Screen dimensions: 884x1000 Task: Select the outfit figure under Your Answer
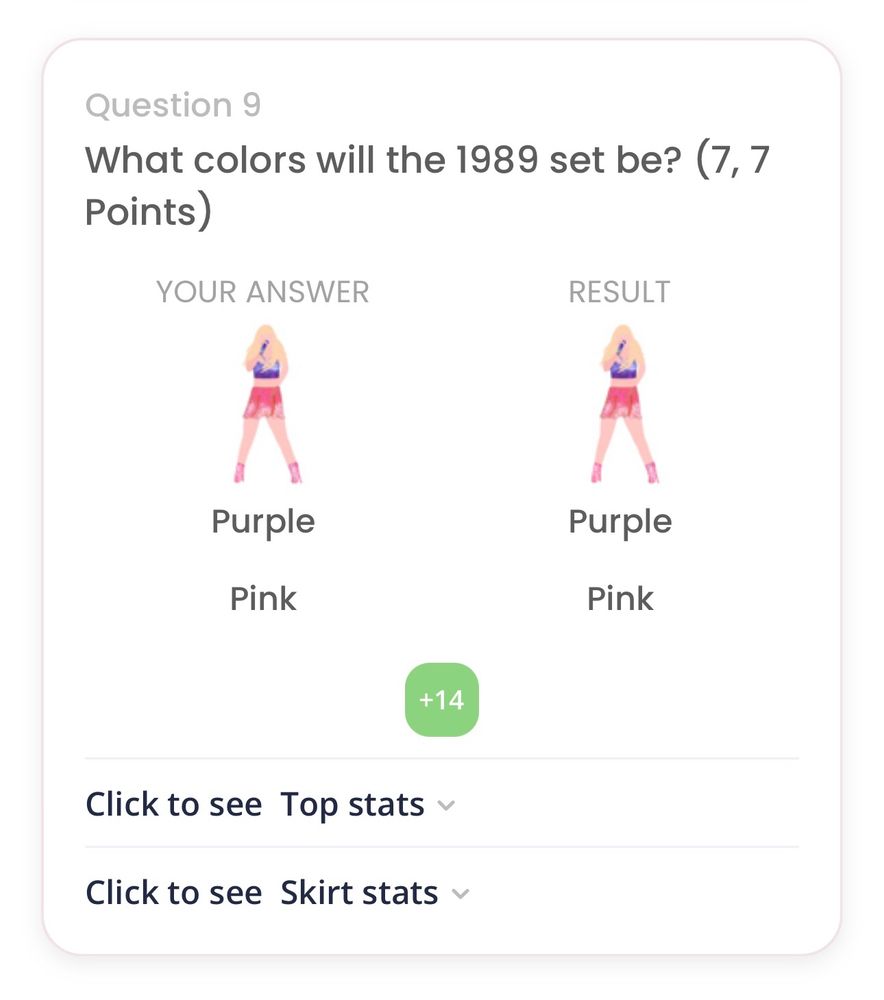click(x=267, y=404)
